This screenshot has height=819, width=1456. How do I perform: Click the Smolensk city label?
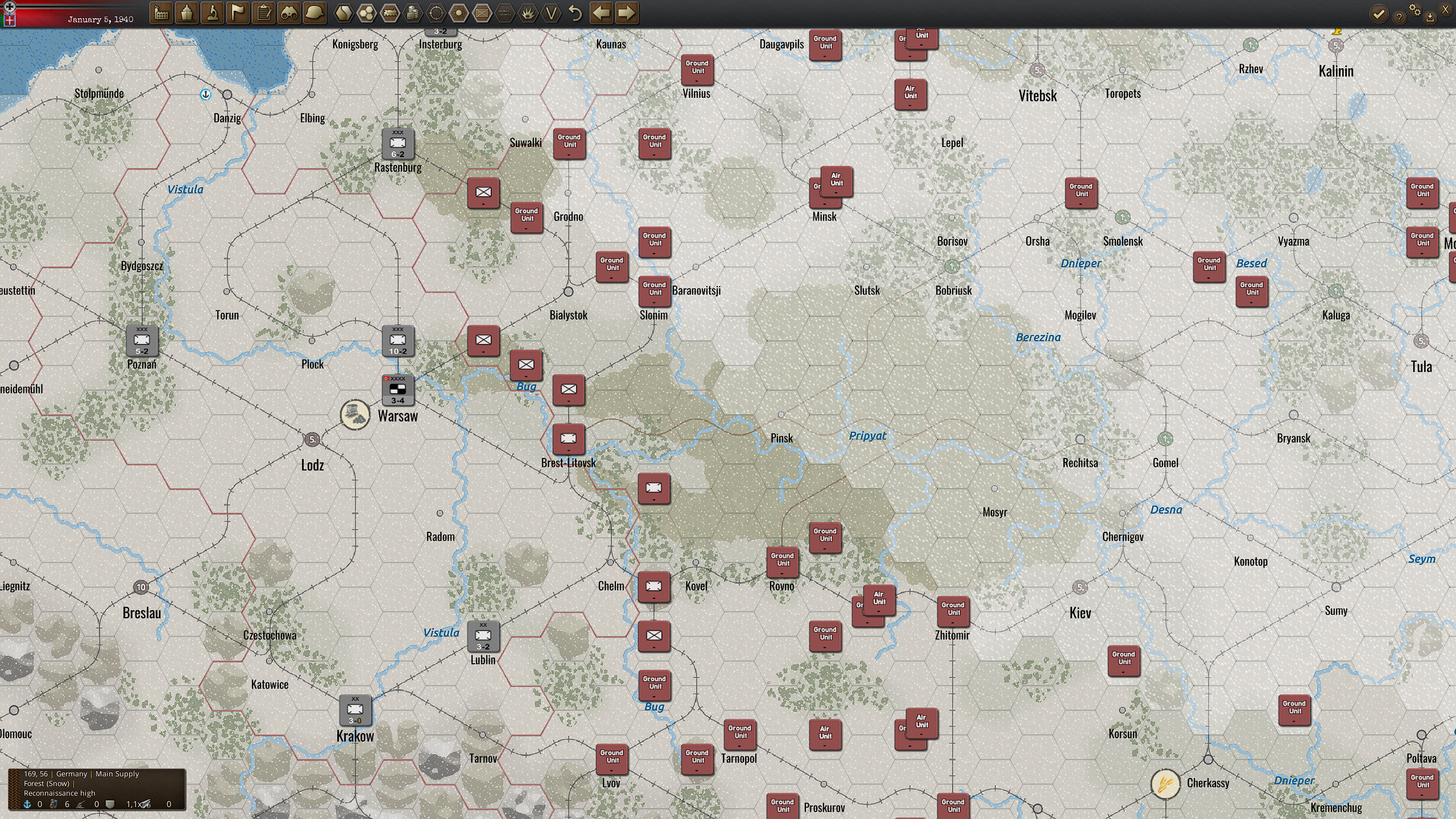pos(1123,241)
